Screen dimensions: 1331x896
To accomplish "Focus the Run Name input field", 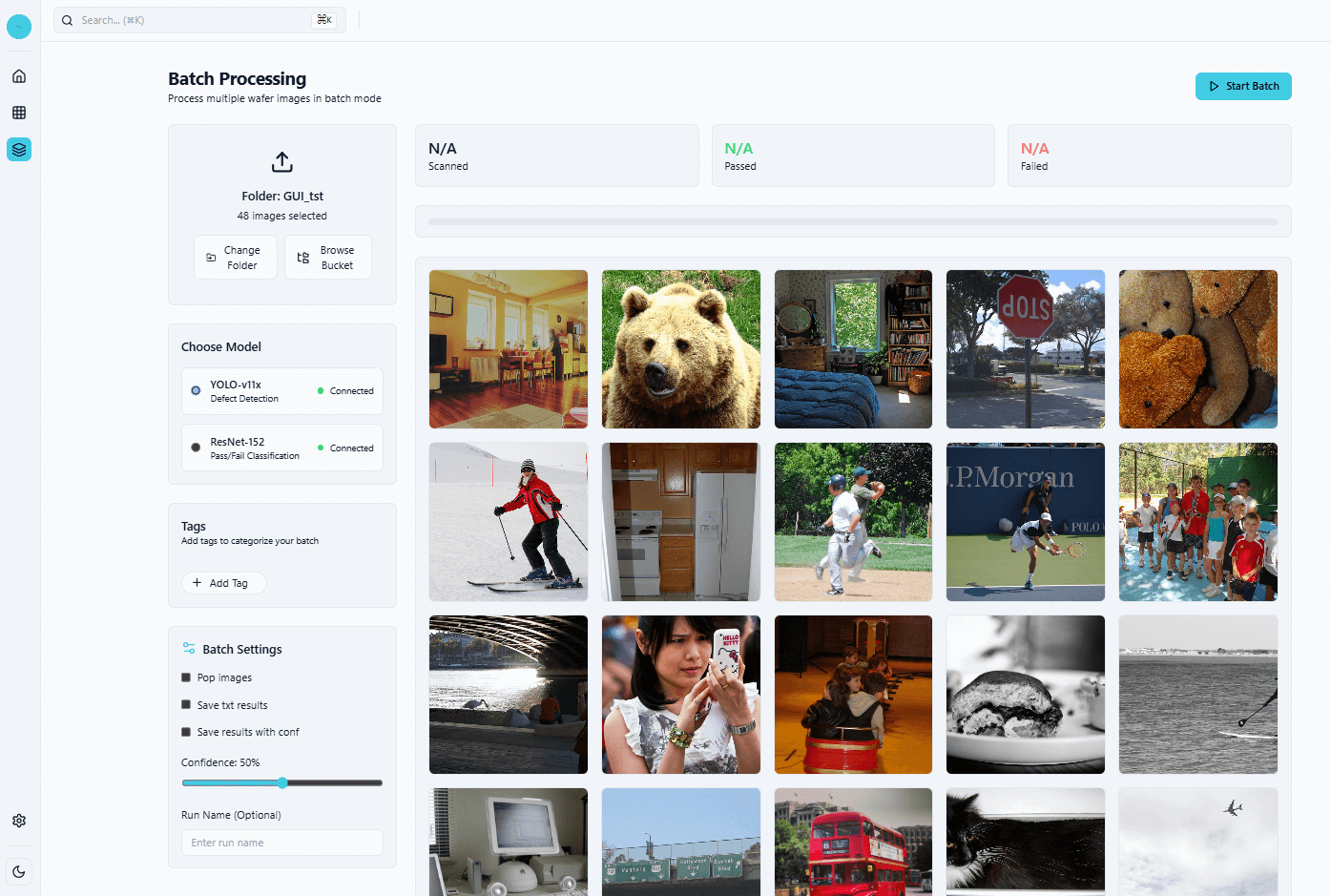I will point(281,843).
